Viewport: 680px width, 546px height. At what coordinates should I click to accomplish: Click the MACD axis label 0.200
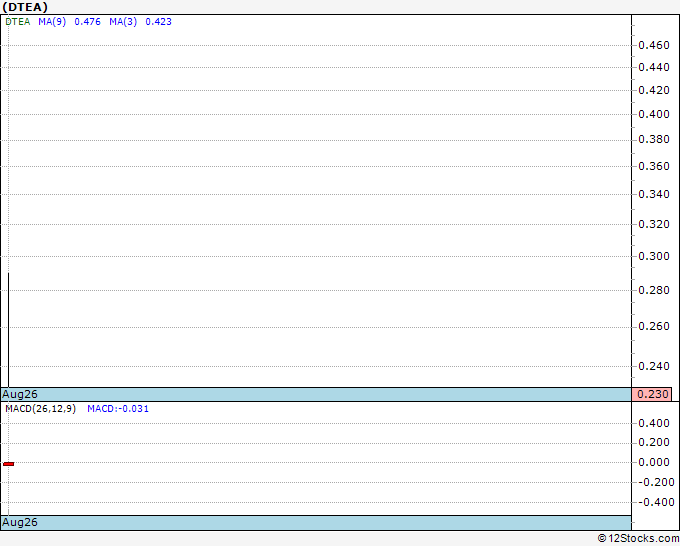654,442
